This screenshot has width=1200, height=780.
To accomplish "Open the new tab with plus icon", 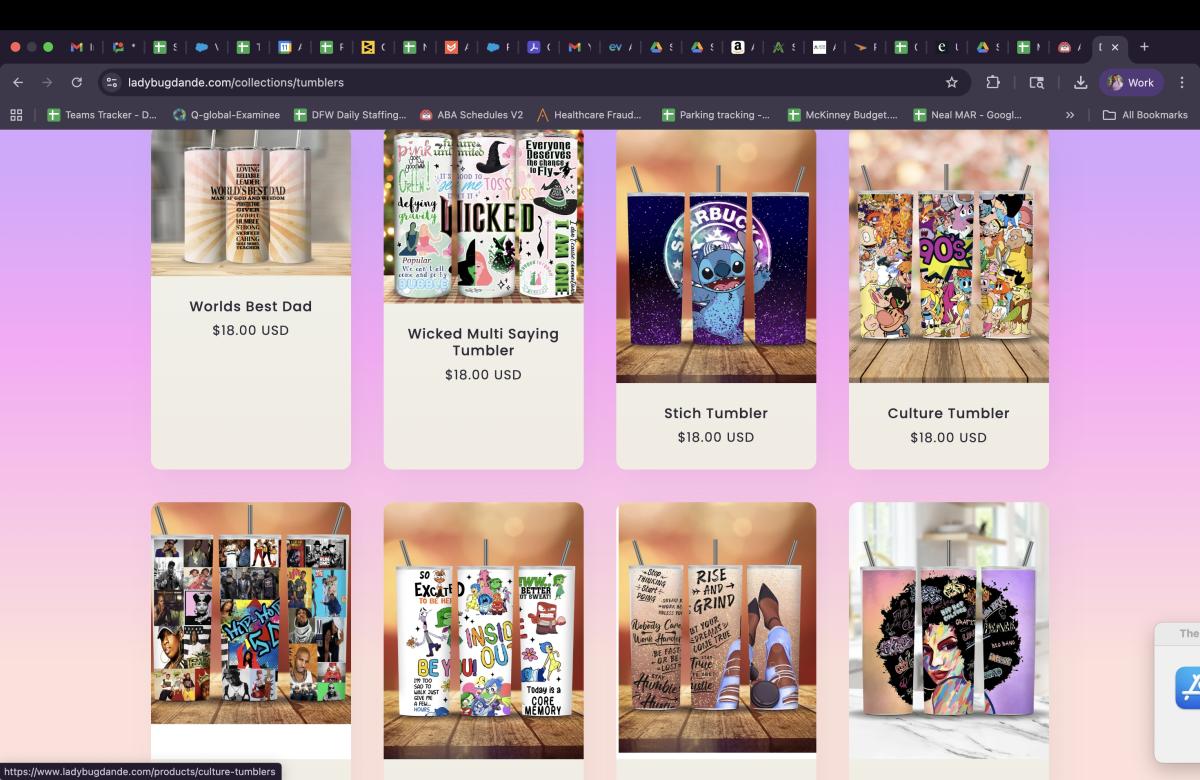I will 1144,47.
